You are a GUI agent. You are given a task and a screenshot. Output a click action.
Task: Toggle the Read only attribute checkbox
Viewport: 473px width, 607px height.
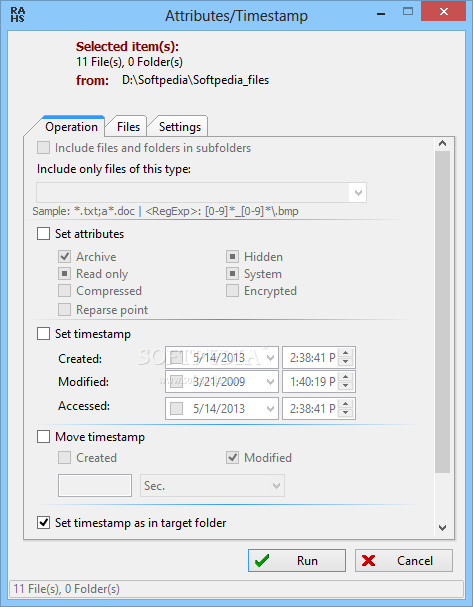(64, 274)
